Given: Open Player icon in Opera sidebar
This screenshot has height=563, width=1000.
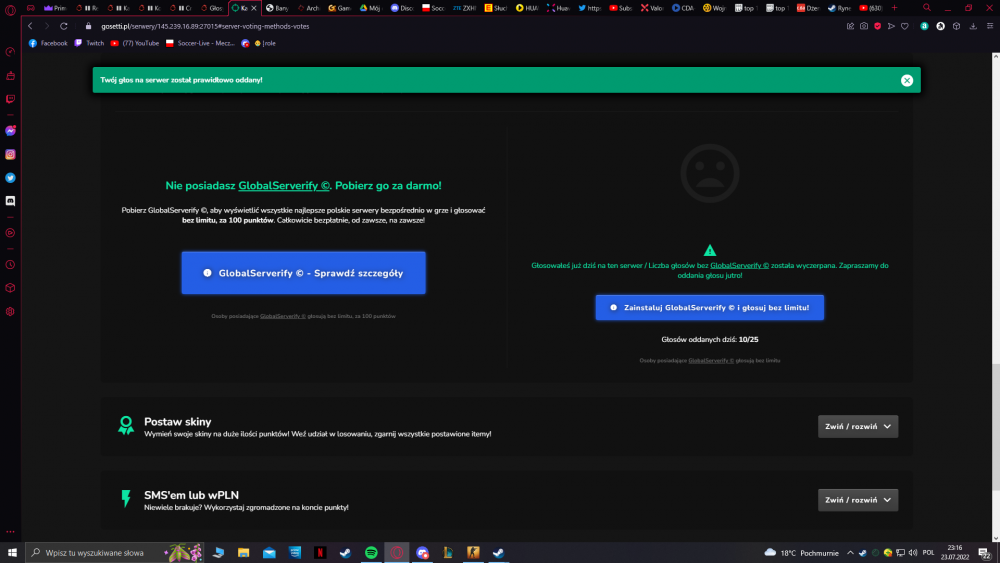Looking at the screenshot, I should click(x=10, y=233).
